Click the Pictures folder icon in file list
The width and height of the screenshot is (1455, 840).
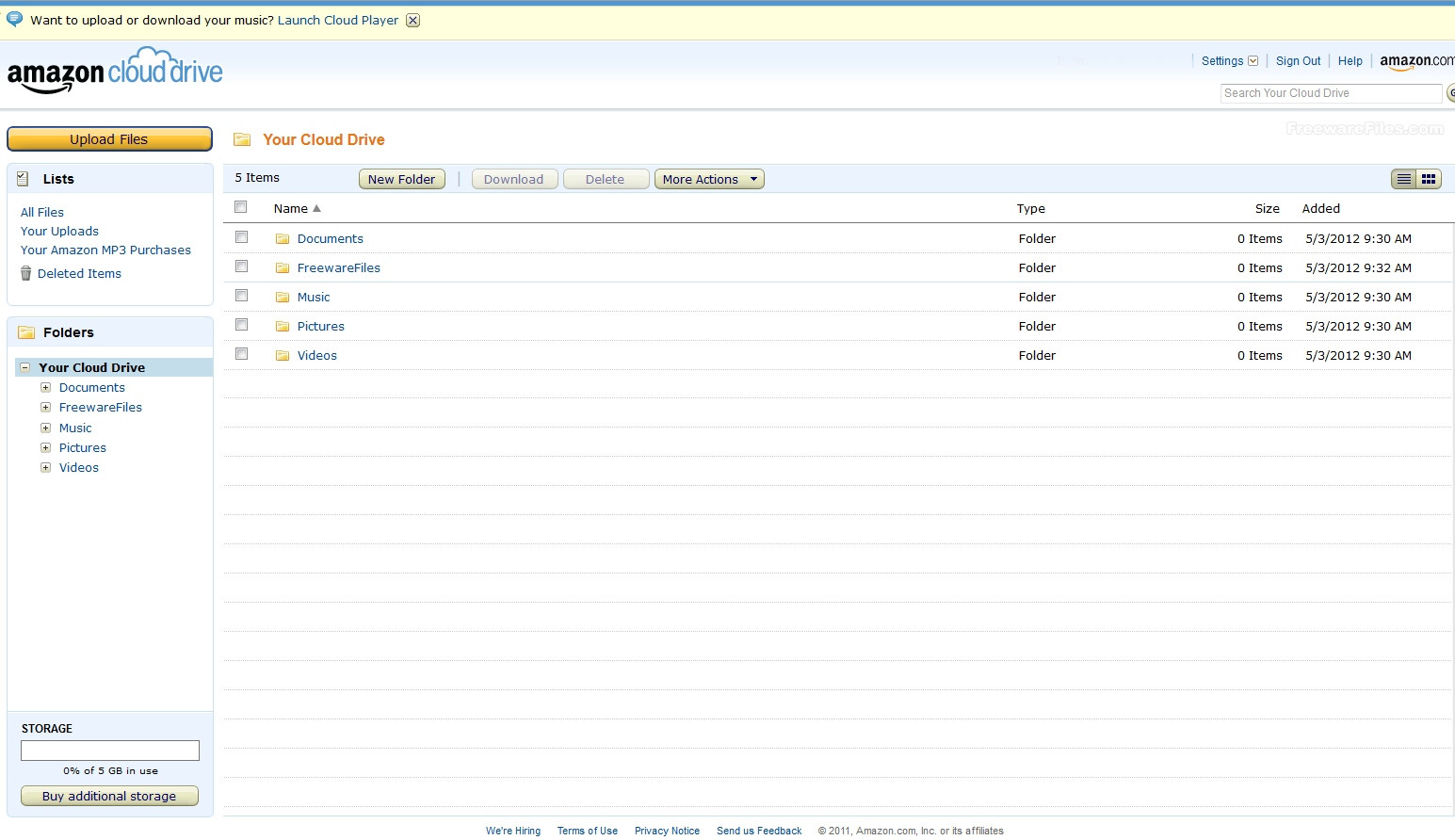(x=283, y=327)
